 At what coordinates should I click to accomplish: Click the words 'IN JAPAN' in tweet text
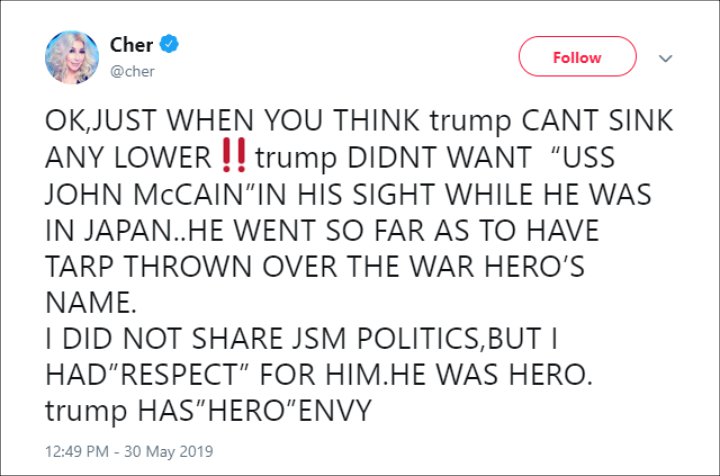tap(107, 230)
